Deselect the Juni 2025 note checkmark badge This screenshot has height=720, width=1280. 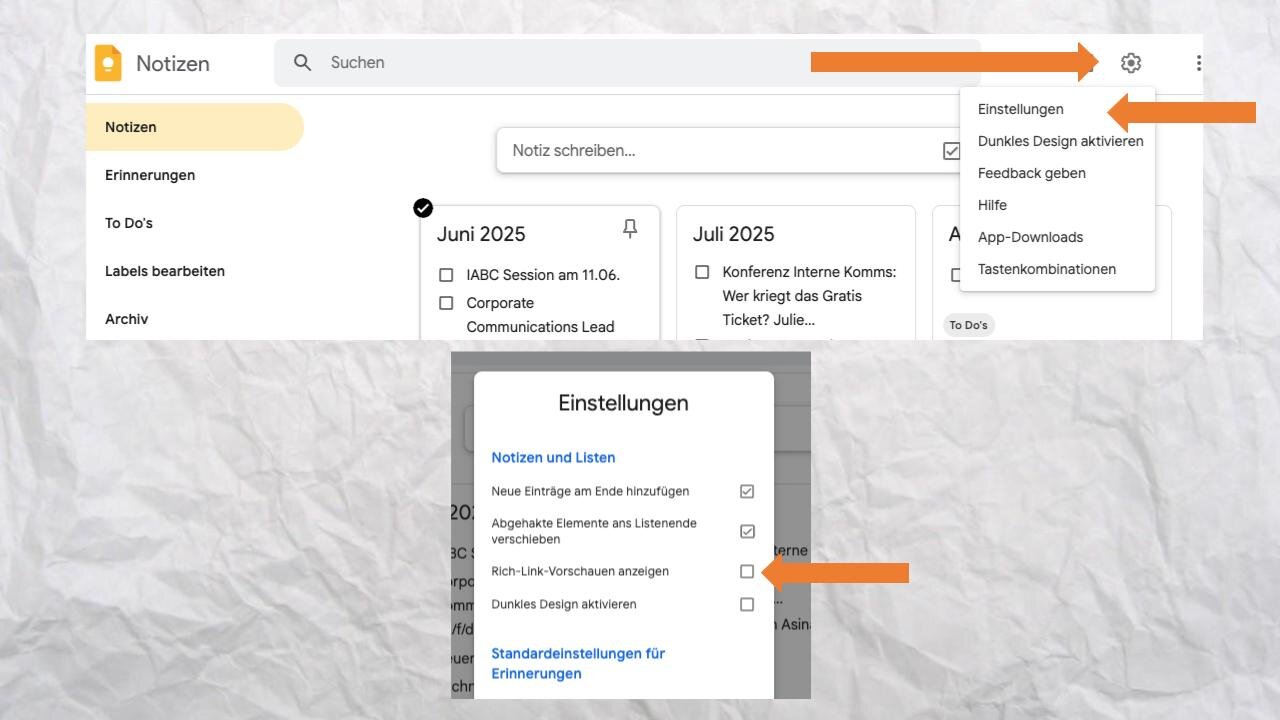click(x=423, y=208)
